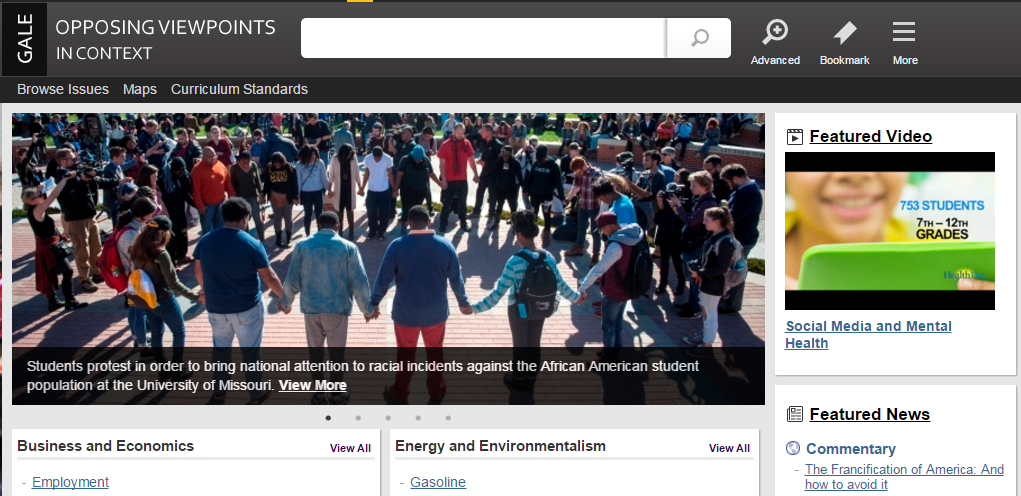Open Advanced search icon
This screenshot has width=1021, height=496.
pos(775,32)
